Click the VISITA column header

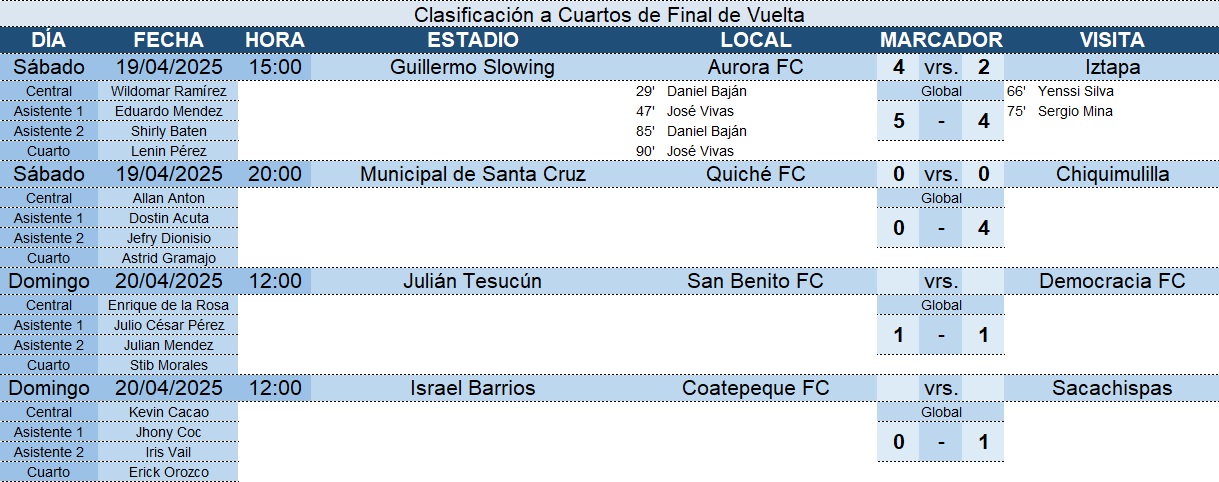tap(1112, 40)
